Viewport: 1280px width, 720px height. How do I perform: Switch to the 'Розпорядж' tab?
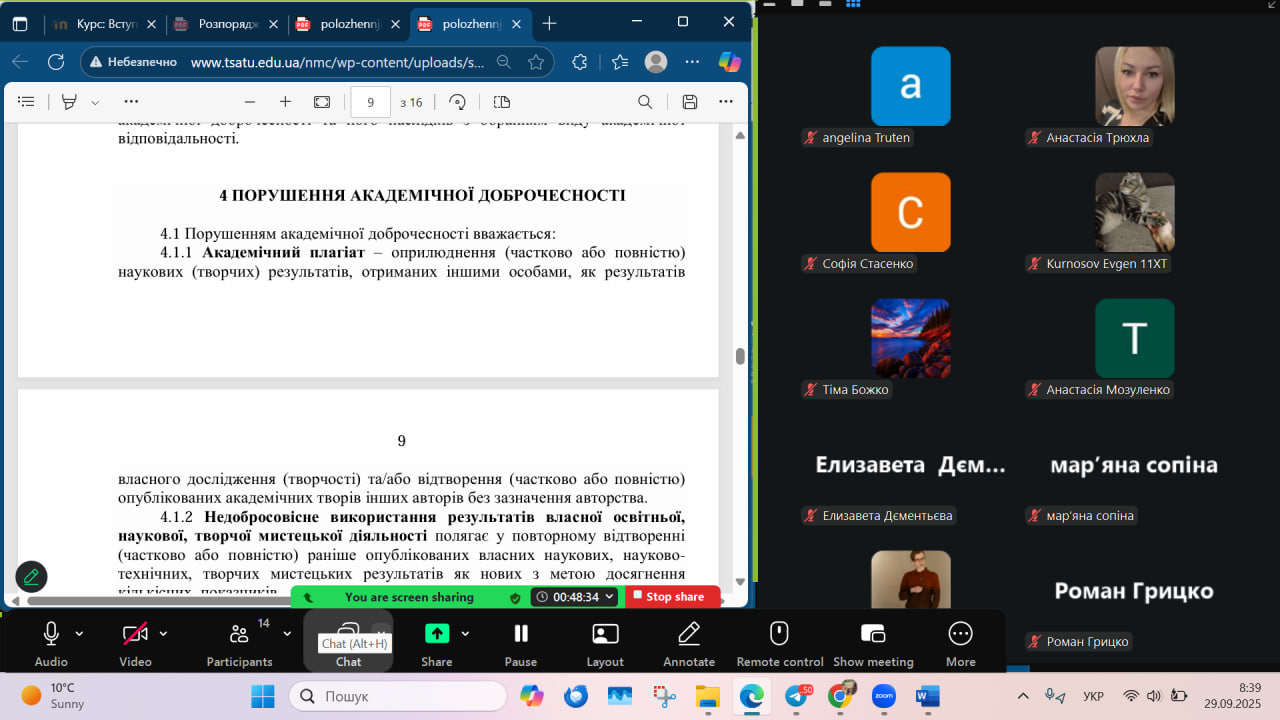tap(227, 24)
